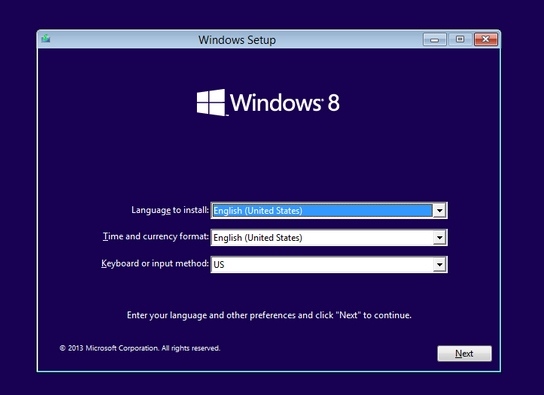This screenshot has width=544, height=395.
Task: Click the '© 2013 Microsoft Corporation' copyright text
Action: (x=139, y=348)
